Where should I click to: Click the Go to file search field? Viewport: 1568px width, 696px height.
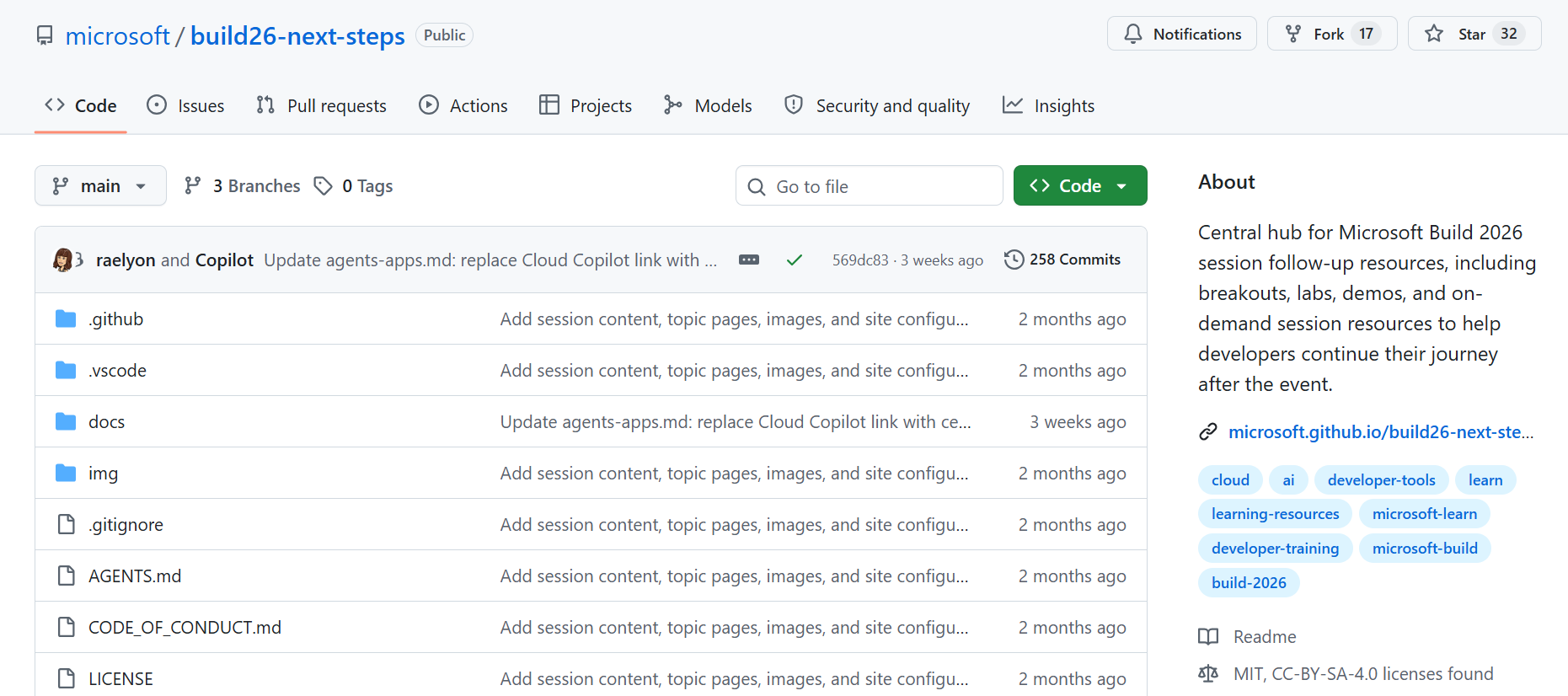[870, 185]
